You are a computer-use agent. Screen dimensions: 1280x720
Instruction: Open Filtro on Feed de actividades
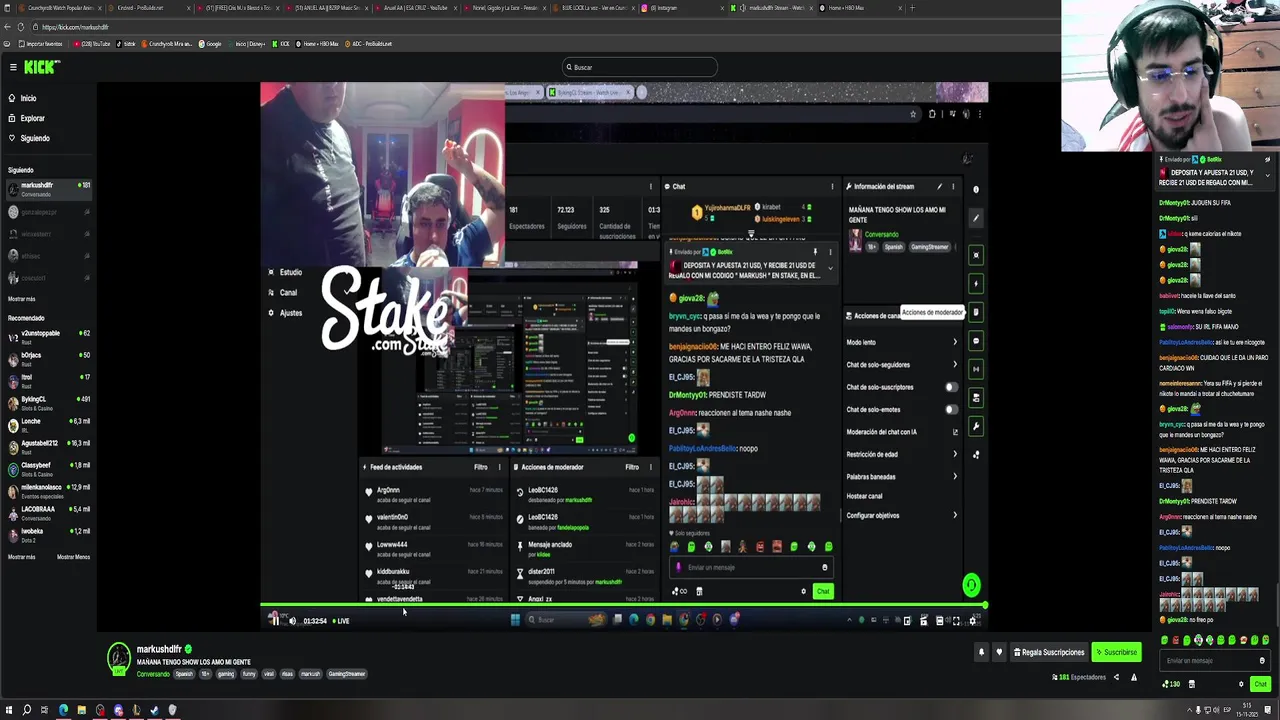[x=481, y=467]
